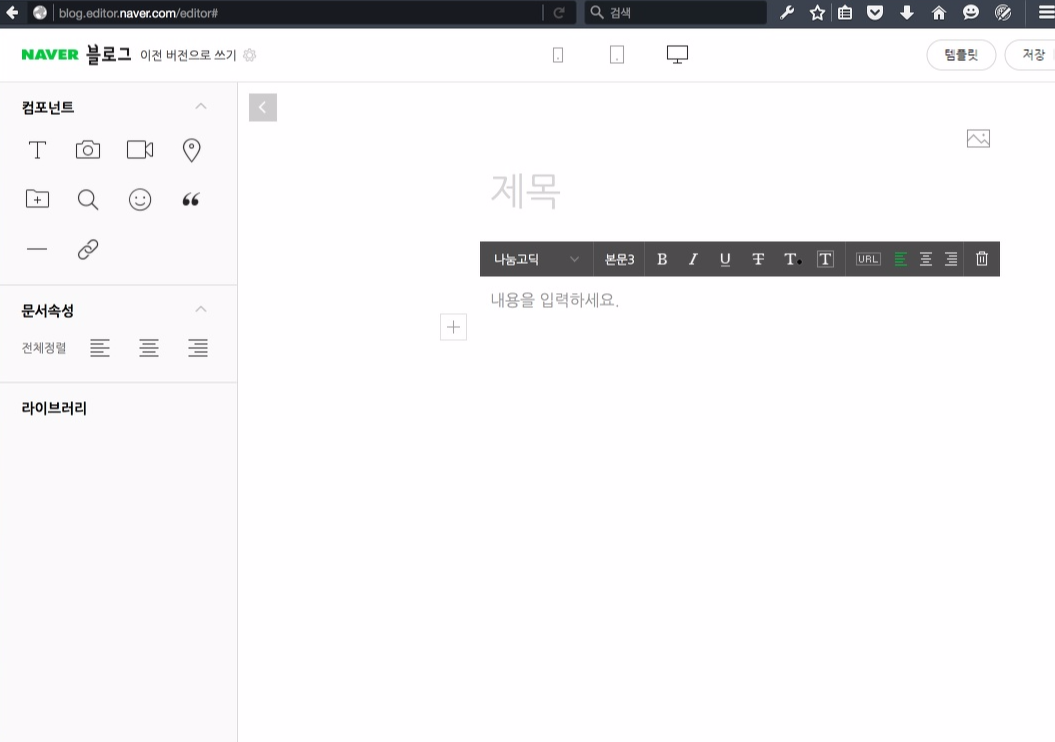Screen dimensions: 1055x742
Task: Switch to desktop preview mode
Action: [x=677, y=55]
